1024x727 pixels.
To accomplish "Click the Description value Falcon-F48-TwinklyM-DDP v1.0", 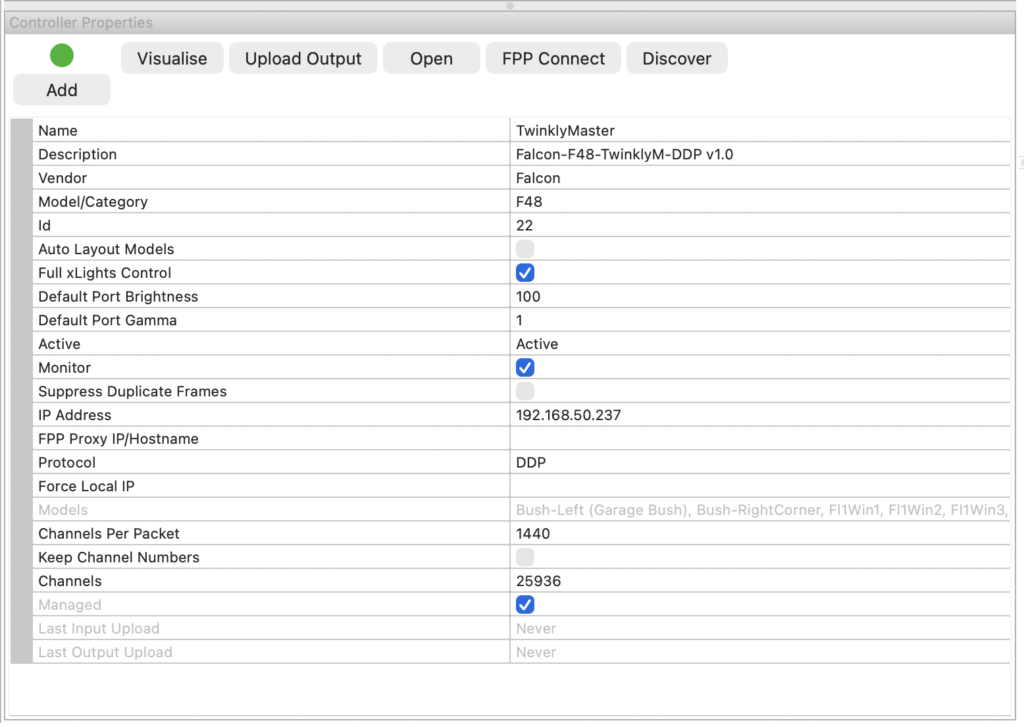I will tap(760, 154).
